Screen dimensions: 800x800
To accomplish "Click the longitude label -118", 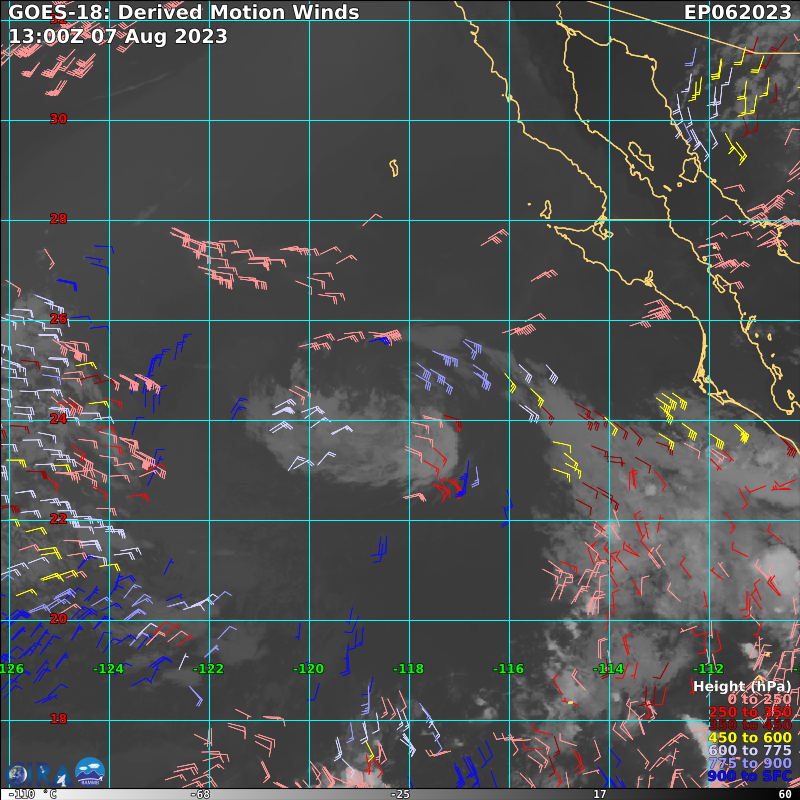I will pyautogui.click(x=408, y=669).
